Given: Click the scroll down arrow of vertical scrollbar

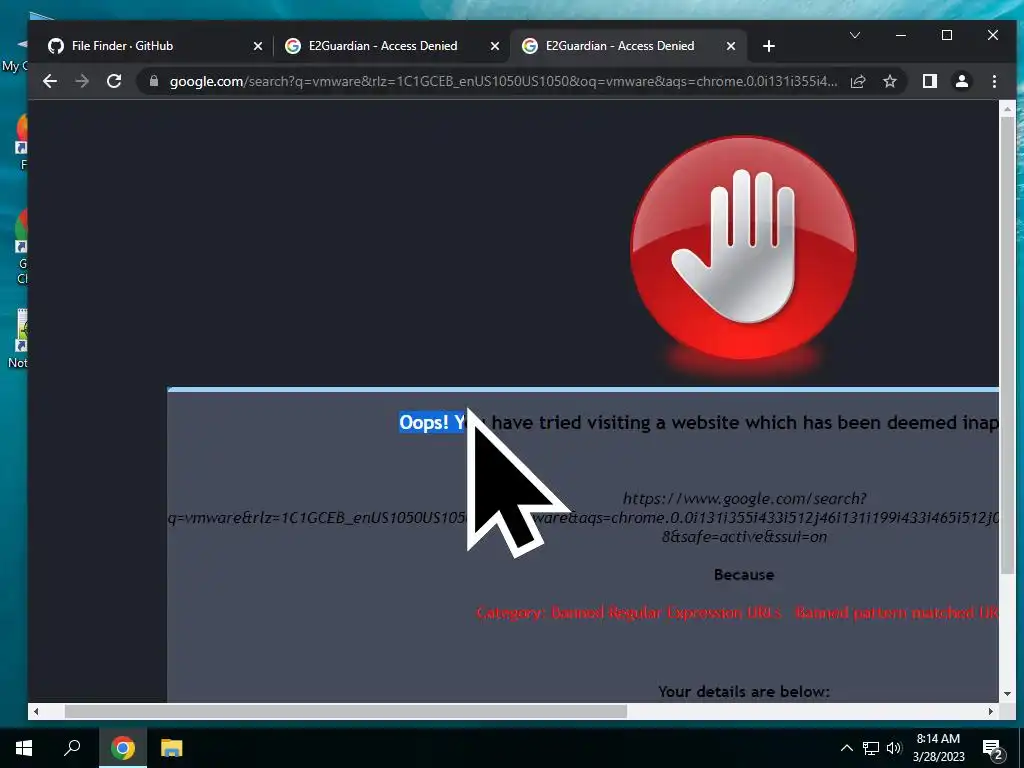Looking at the screenshot, I should 1007,694.
